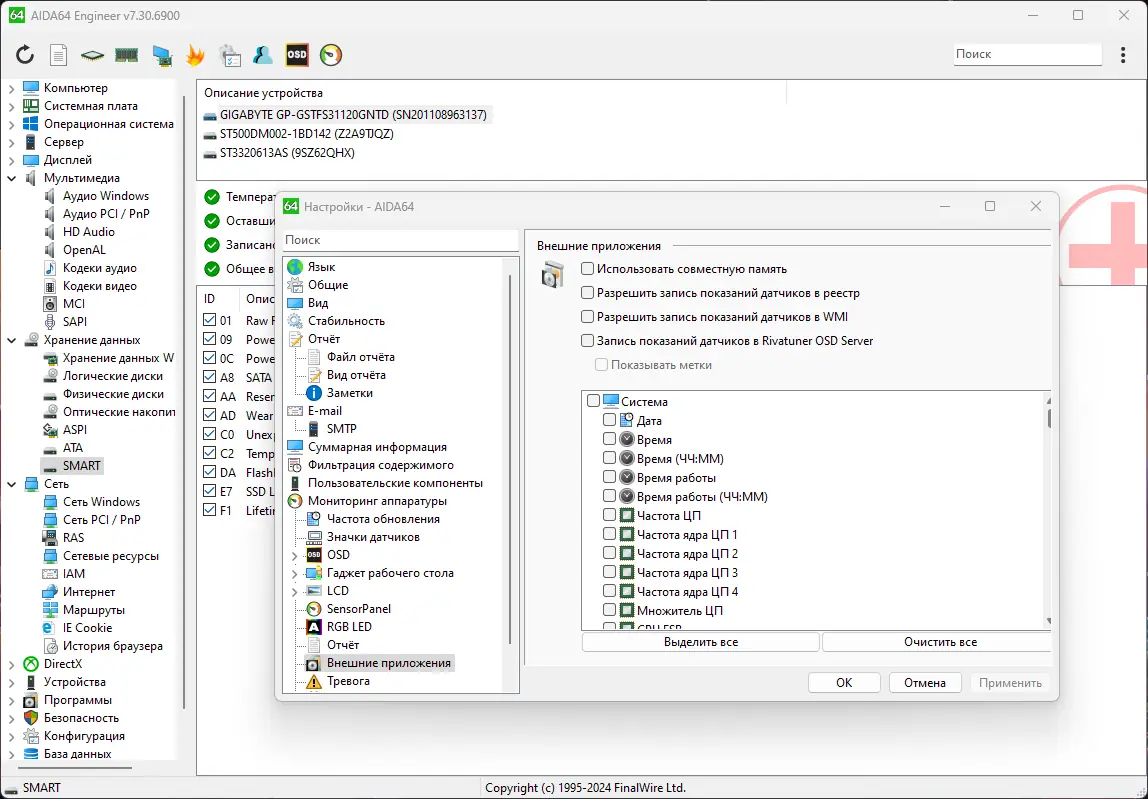This screenshot has width=1148, height=799.
Task: Check the Частота ЦП checkbox
Action: [609, 515]
